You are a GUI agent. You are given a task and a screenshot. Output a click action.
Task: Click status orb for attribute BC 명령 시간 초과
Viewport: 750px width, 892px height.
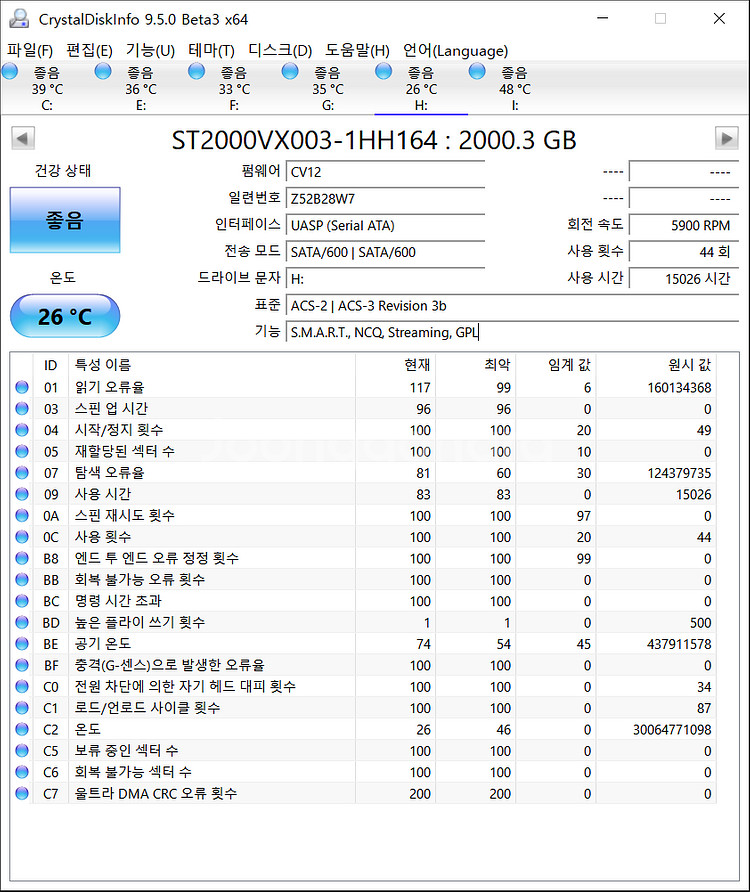[22, 601]
